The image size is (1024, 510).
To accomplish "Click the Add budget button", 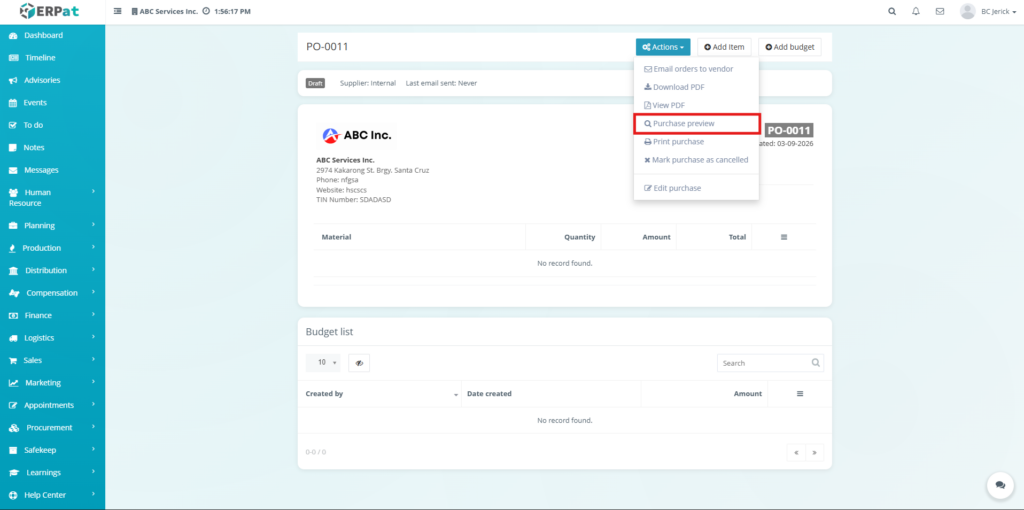I will [x=789, y=47].
